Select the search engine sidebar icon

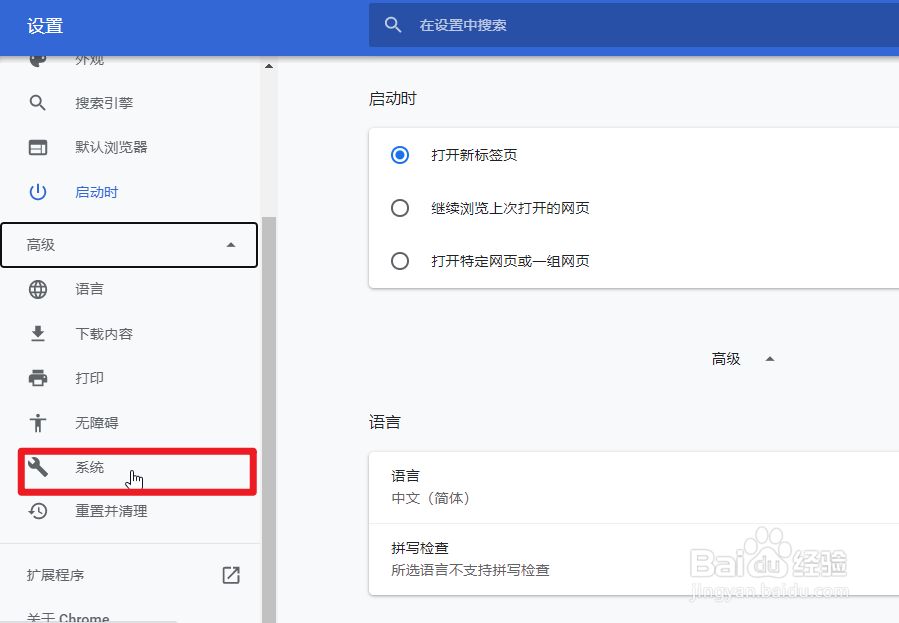pos(37,102)
